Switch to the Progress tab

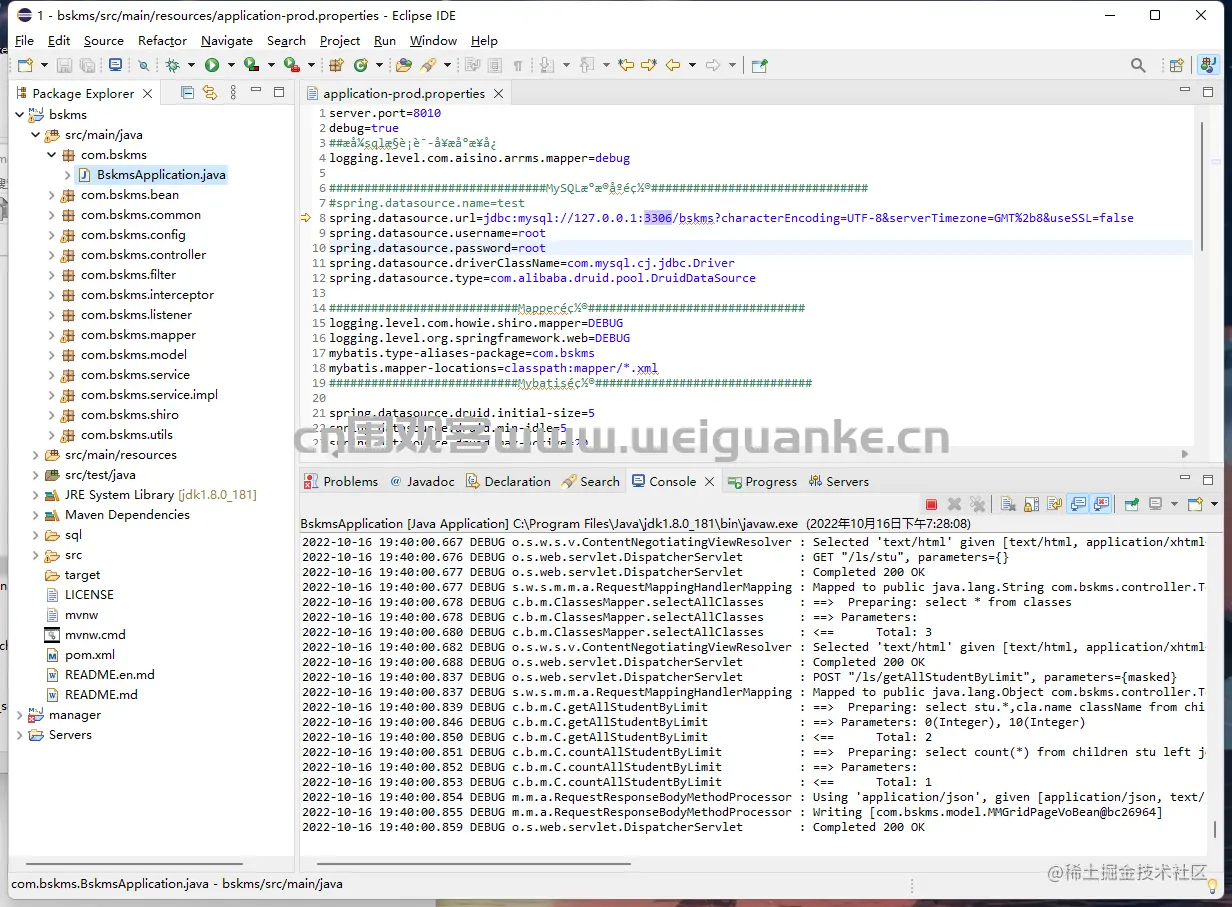click(x=762, y=481)
